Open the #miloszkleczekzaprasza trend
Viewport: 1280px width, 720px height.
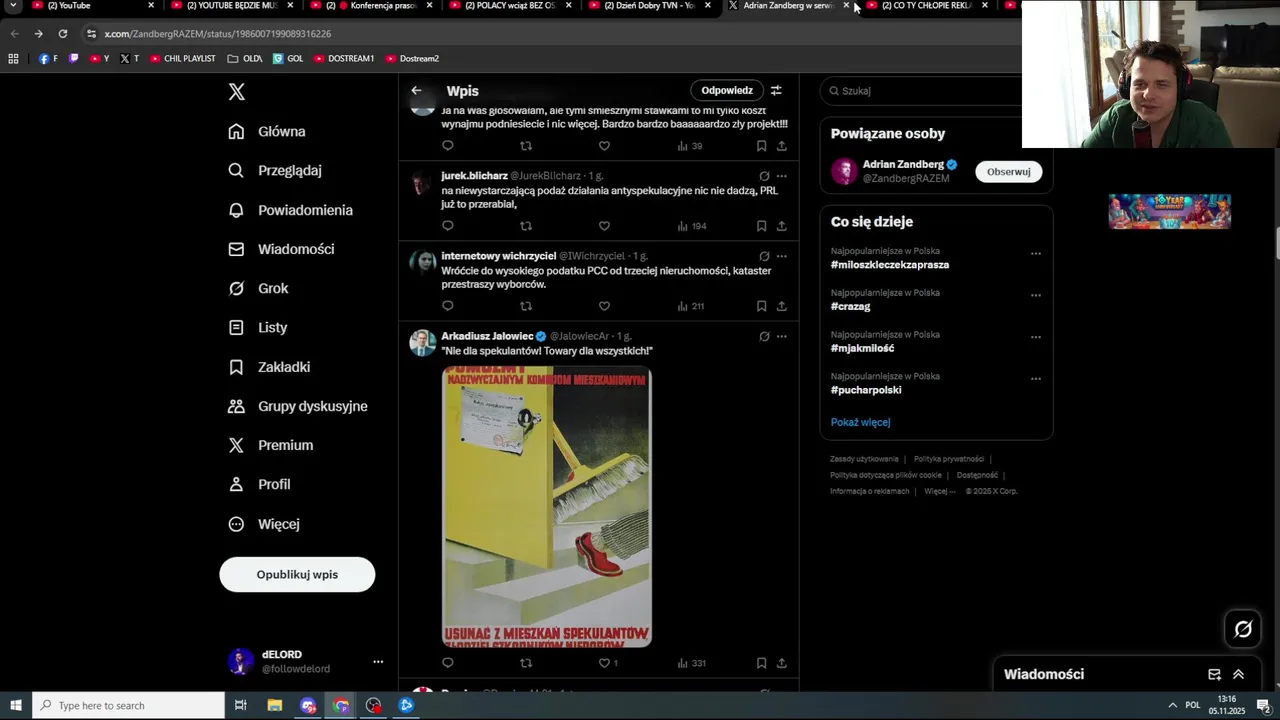[x=890, y=265]
